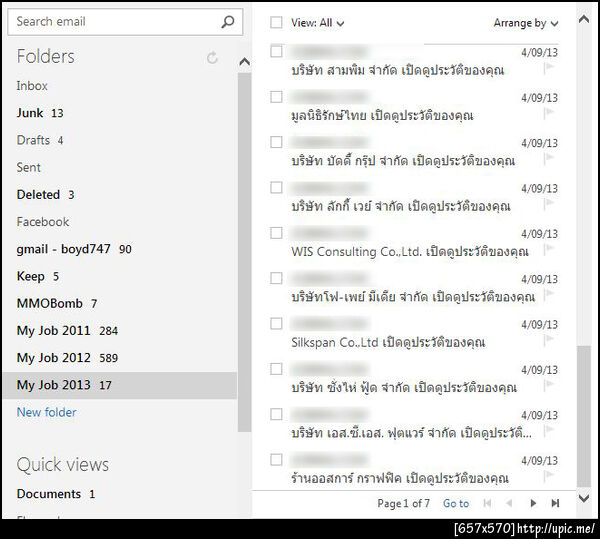600x539 pixels.
Task: Select the ร้านออสการ์ กราฟฟิค email checkbox
Action: coord(276,459)
